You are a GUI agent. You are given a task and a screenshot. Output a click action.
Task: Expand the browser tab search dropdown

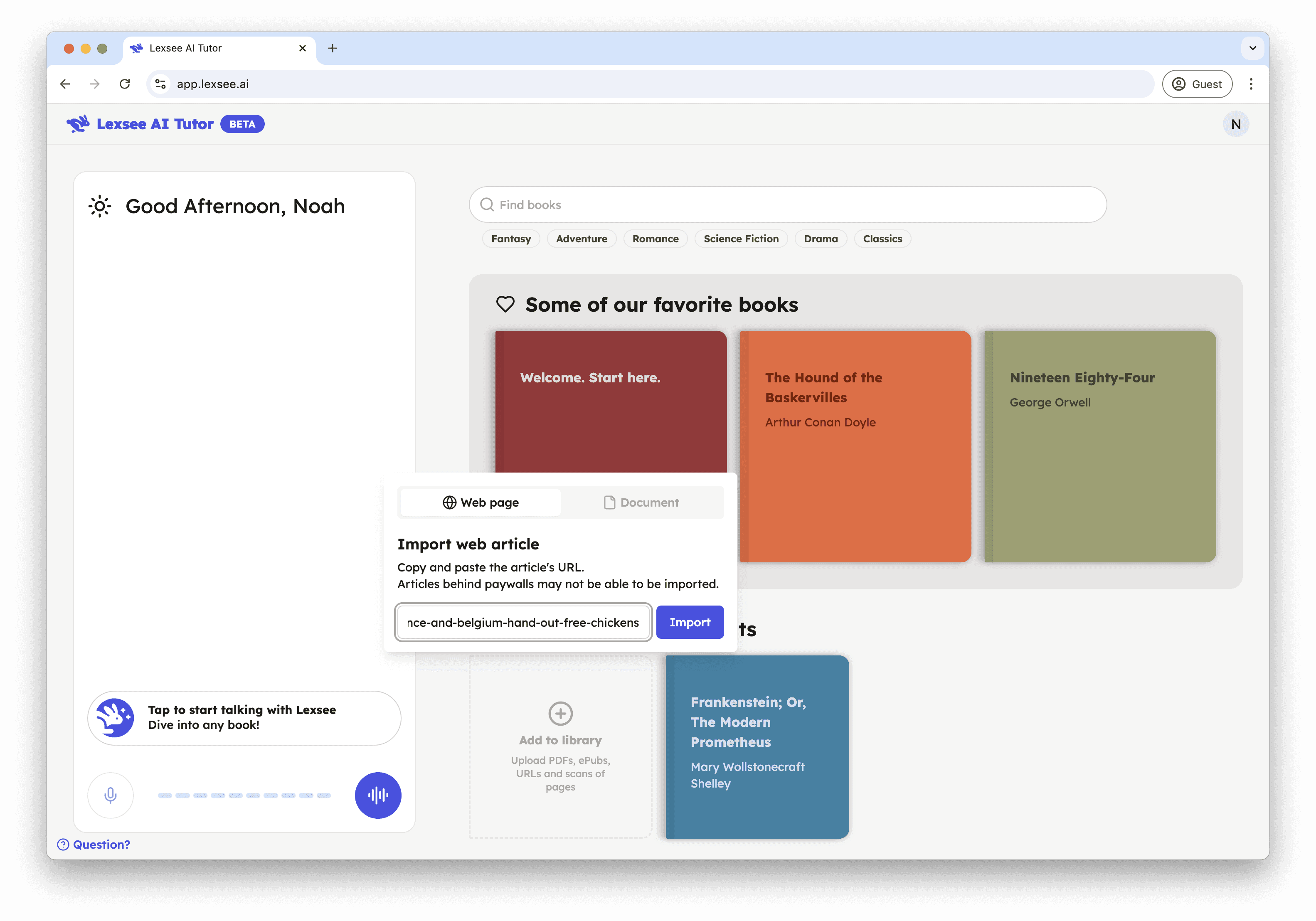1252,48
